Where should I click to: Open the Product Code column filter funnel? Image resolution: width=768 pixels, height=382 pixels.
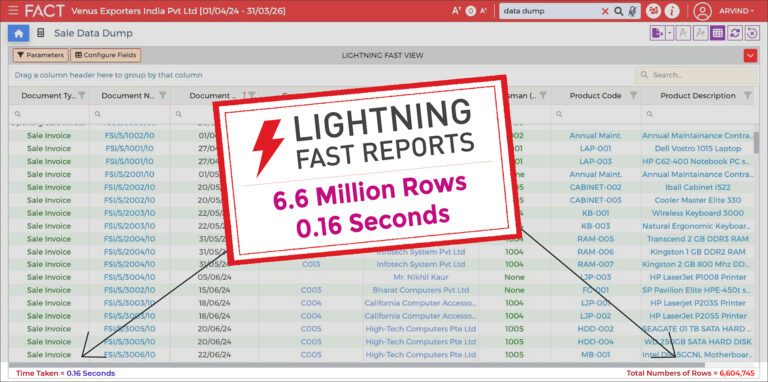[x=633, y=95]
